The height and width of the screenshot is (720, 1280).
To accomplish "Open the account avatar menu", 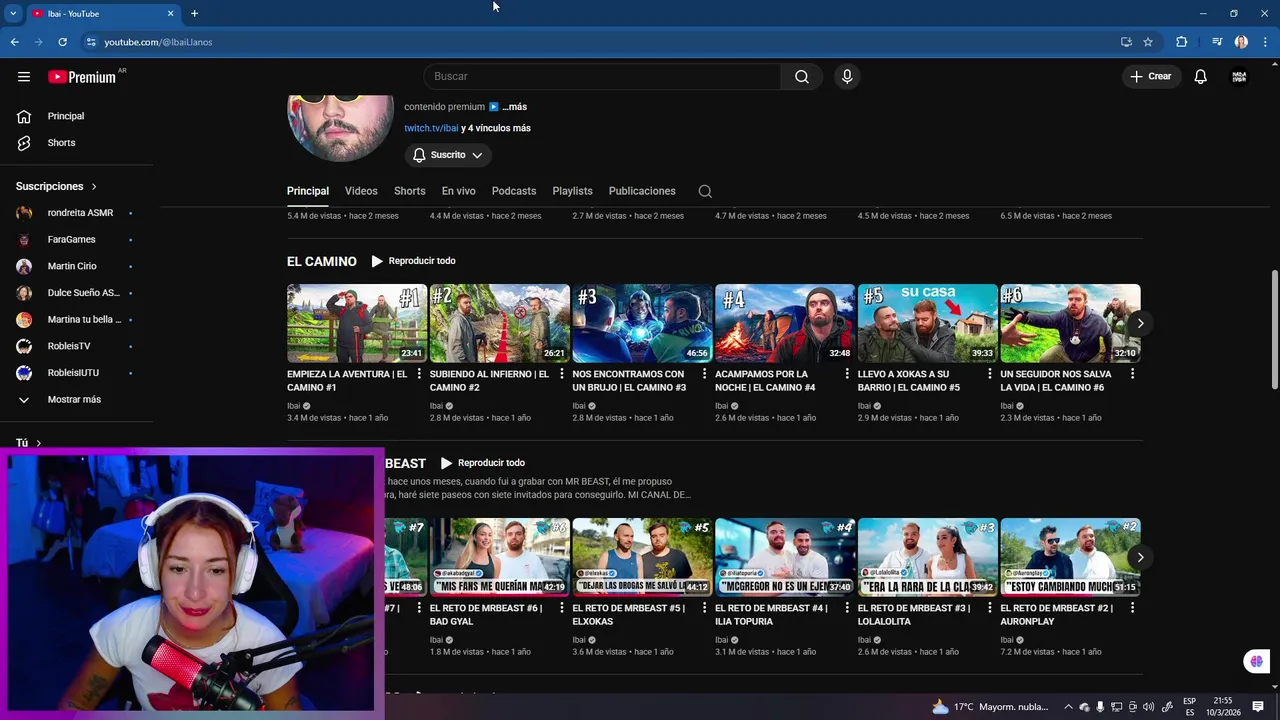I will 1239,77.
